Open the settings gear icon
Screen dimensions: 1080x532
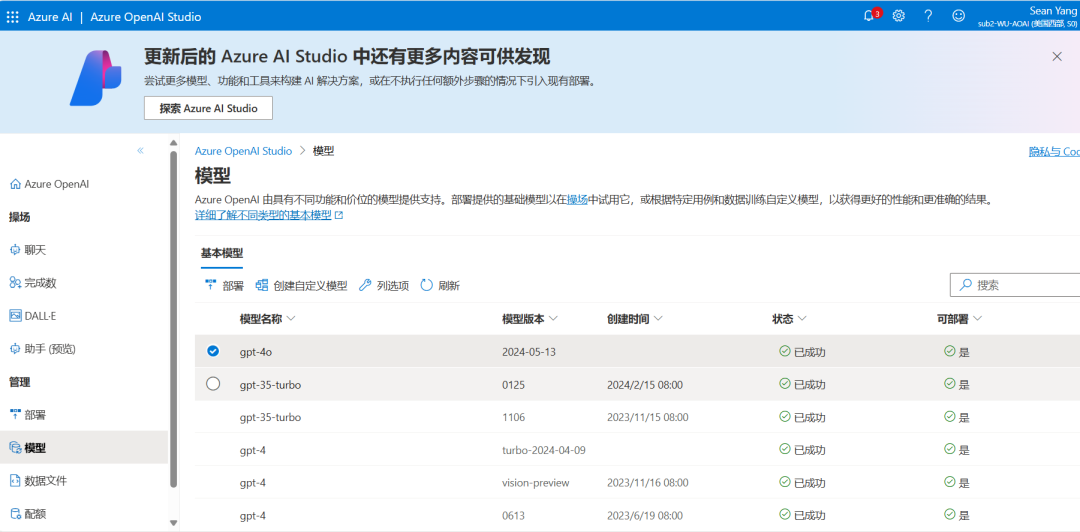[898, 16]
